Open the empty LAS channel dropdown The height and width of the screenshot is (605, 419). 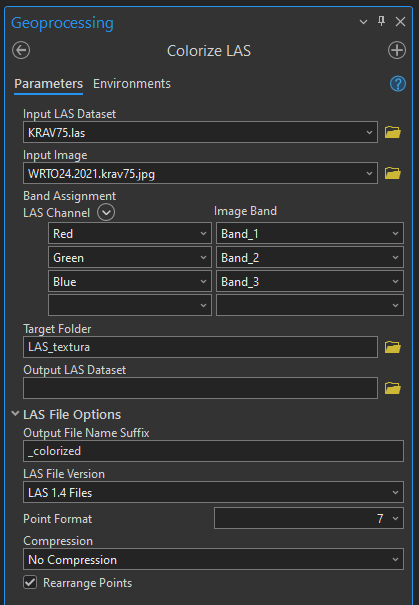coord(130,305)
